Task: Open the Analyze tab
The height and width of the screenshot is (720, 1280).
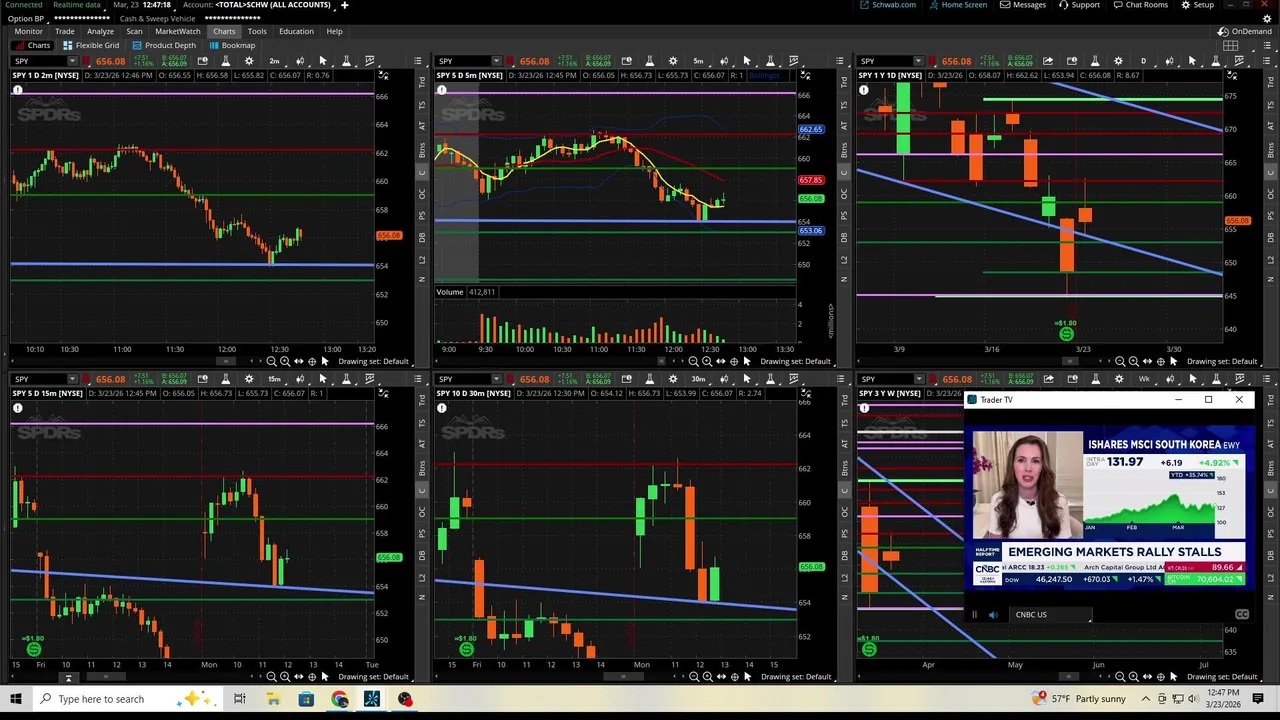Action: [x=100, y=31]
